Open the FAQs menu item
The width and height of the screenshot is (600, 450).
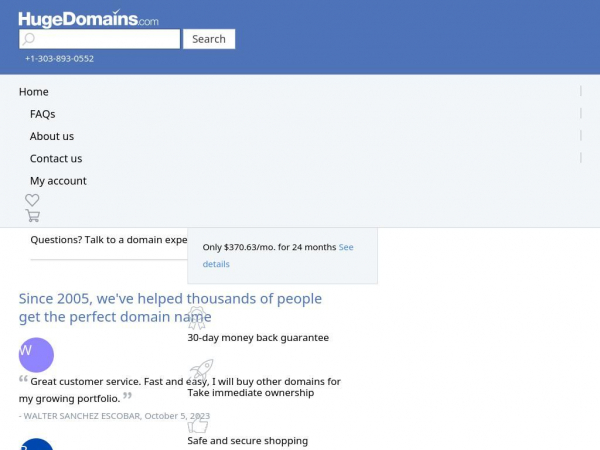click(42, 114)
